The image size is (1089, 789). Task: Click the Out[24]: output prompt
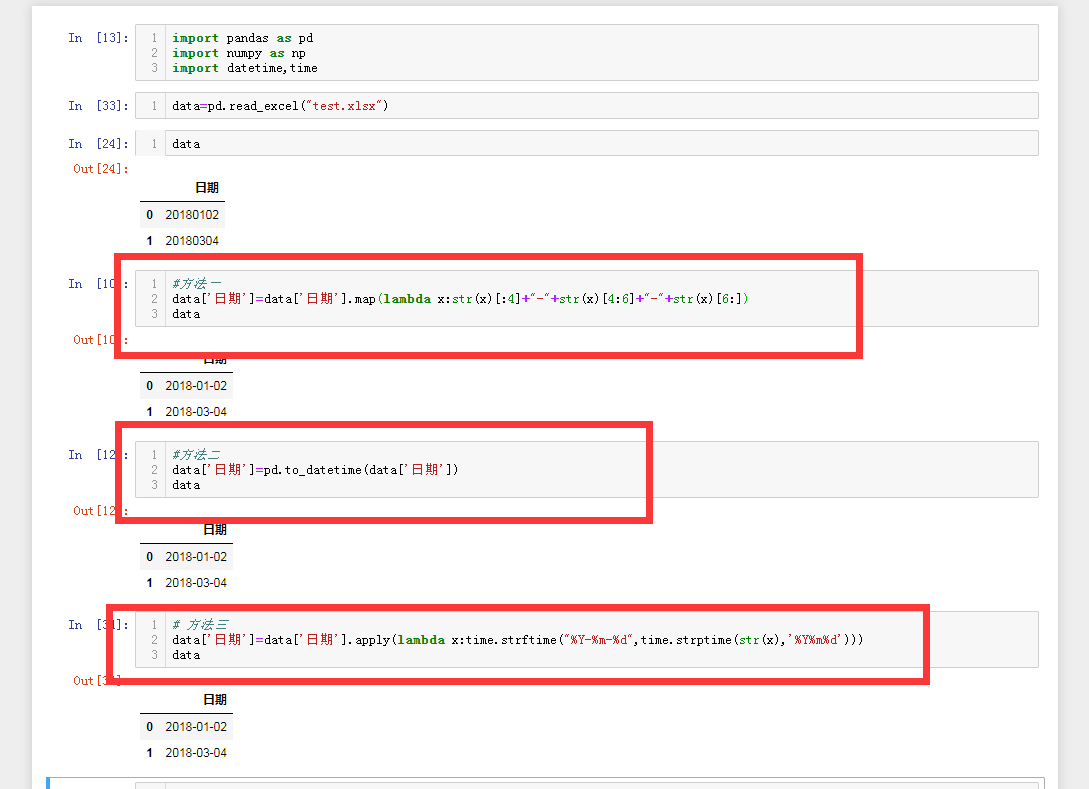101,169
